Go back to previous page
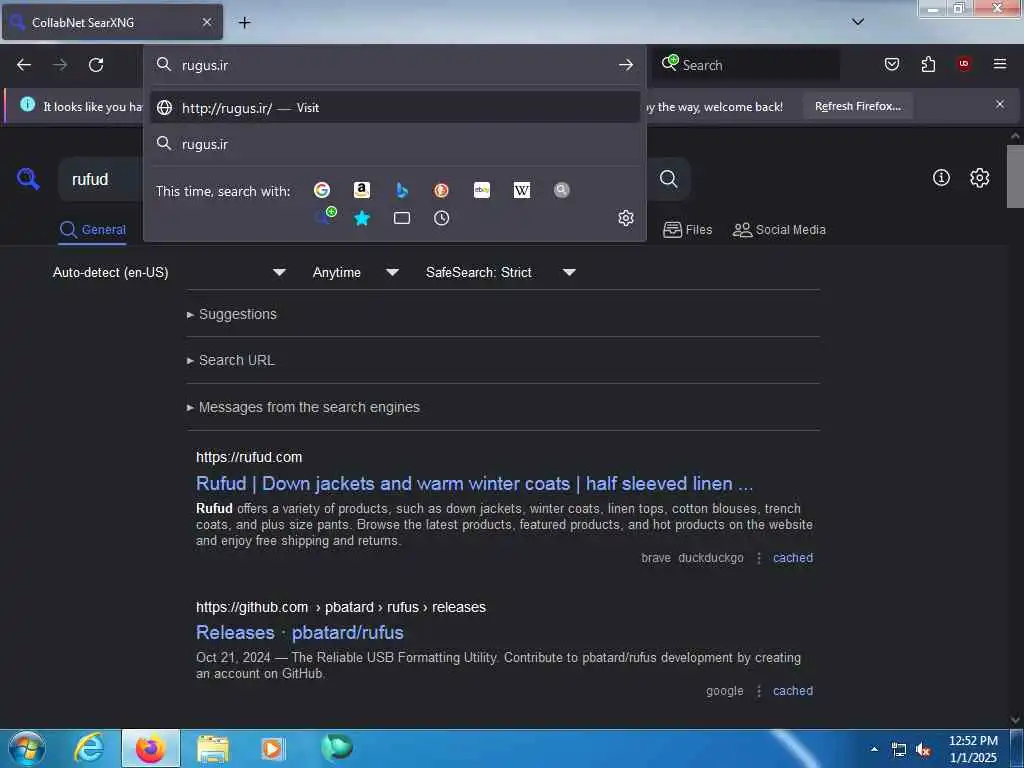1024x768 pixels. coord(24,65)
